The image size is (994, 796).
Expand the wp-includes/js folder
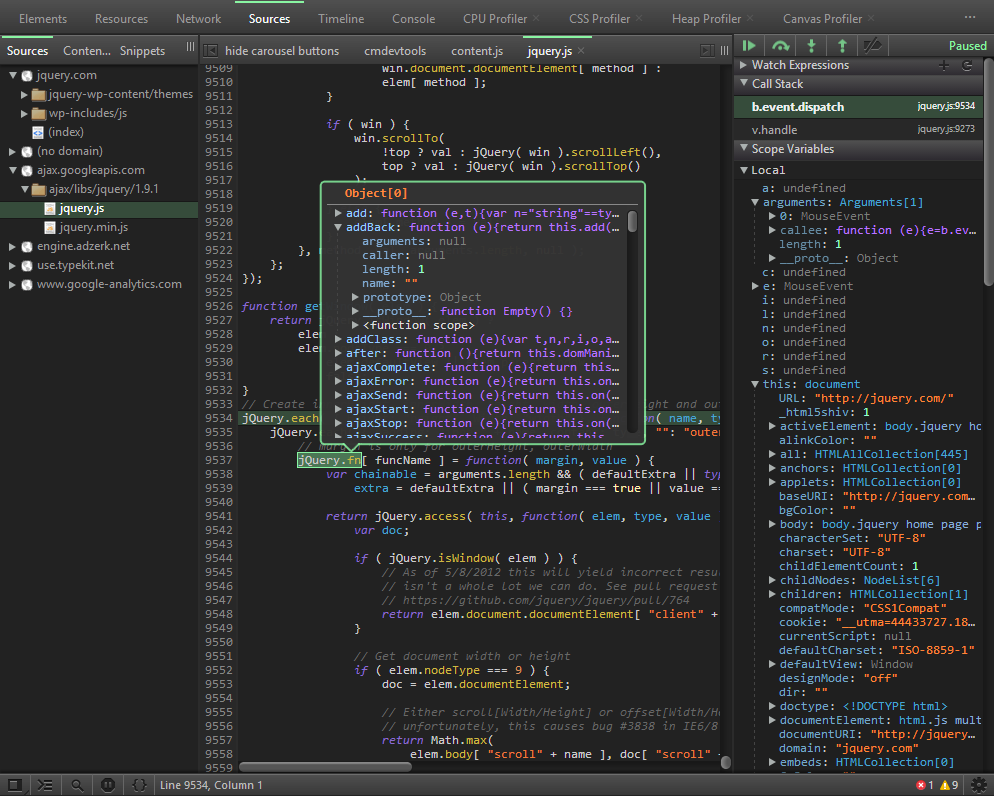[x=26, y=113]
